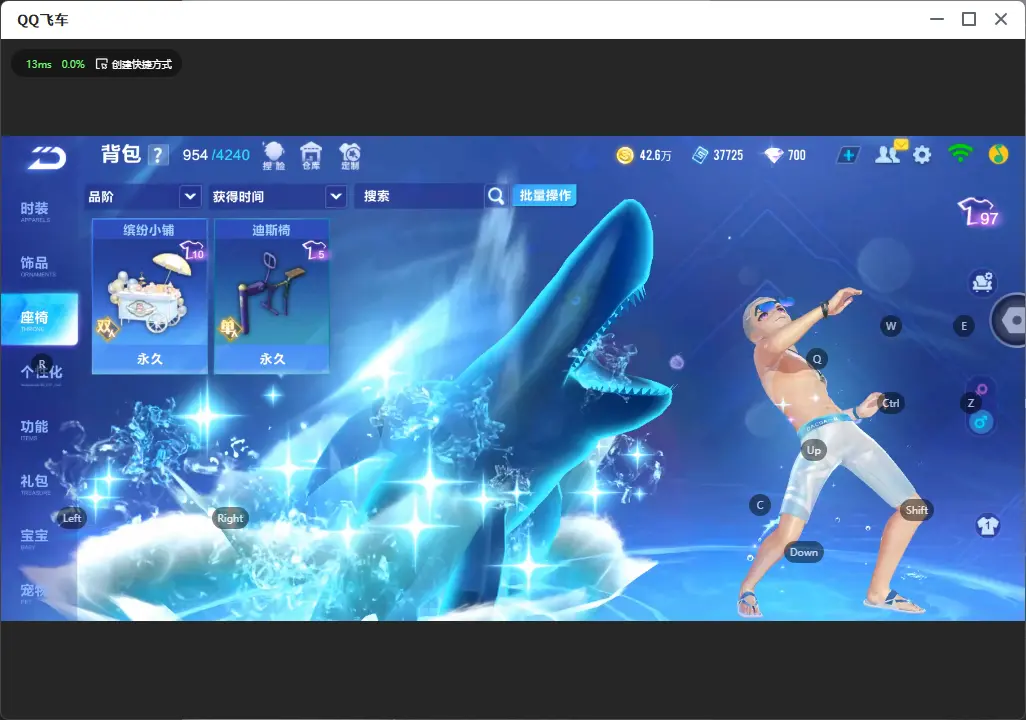Switch to the 功能 items tab

35,429
